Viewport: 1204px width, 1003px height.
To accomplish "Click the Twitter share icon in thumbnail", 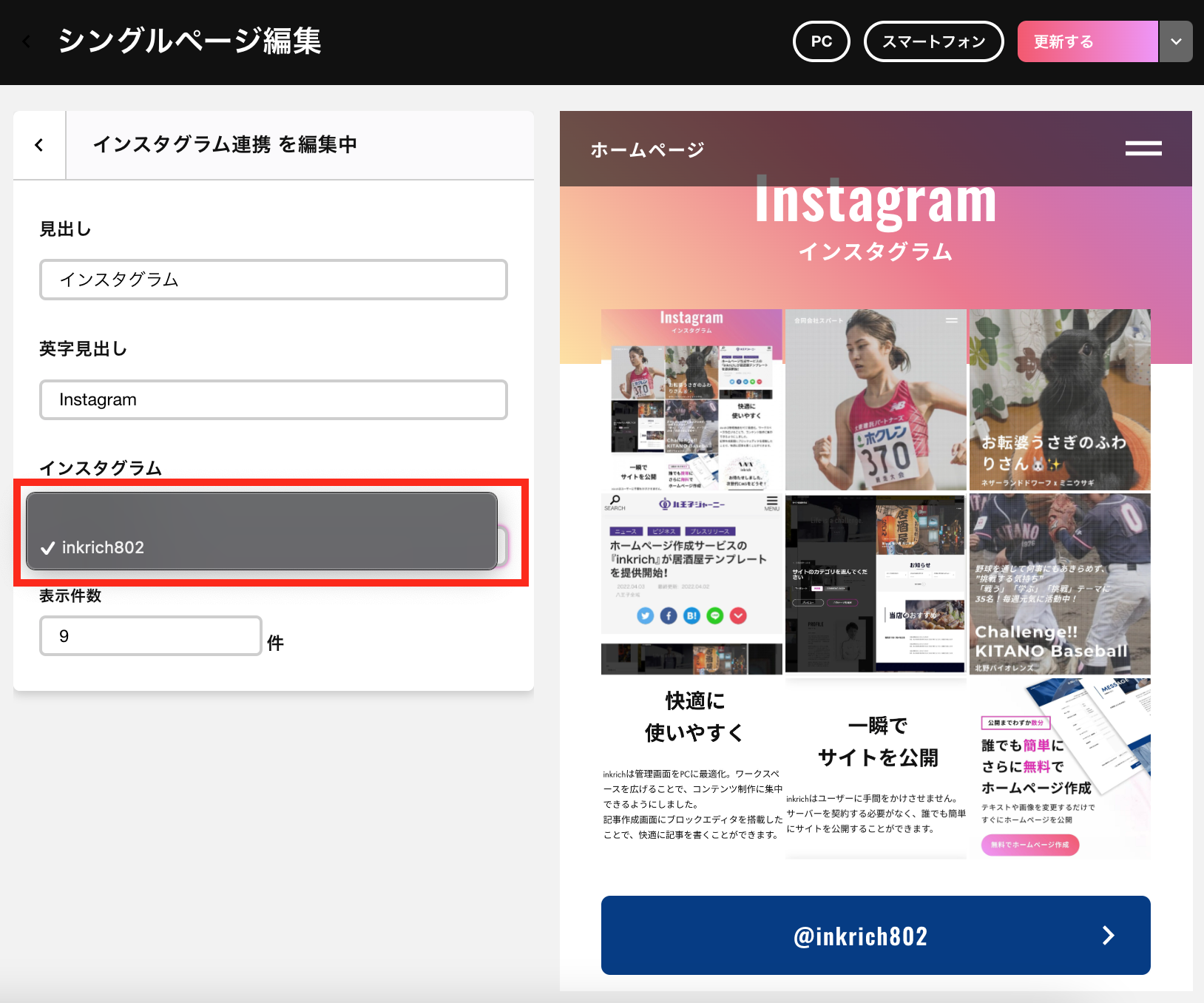I will coord(646,615).
